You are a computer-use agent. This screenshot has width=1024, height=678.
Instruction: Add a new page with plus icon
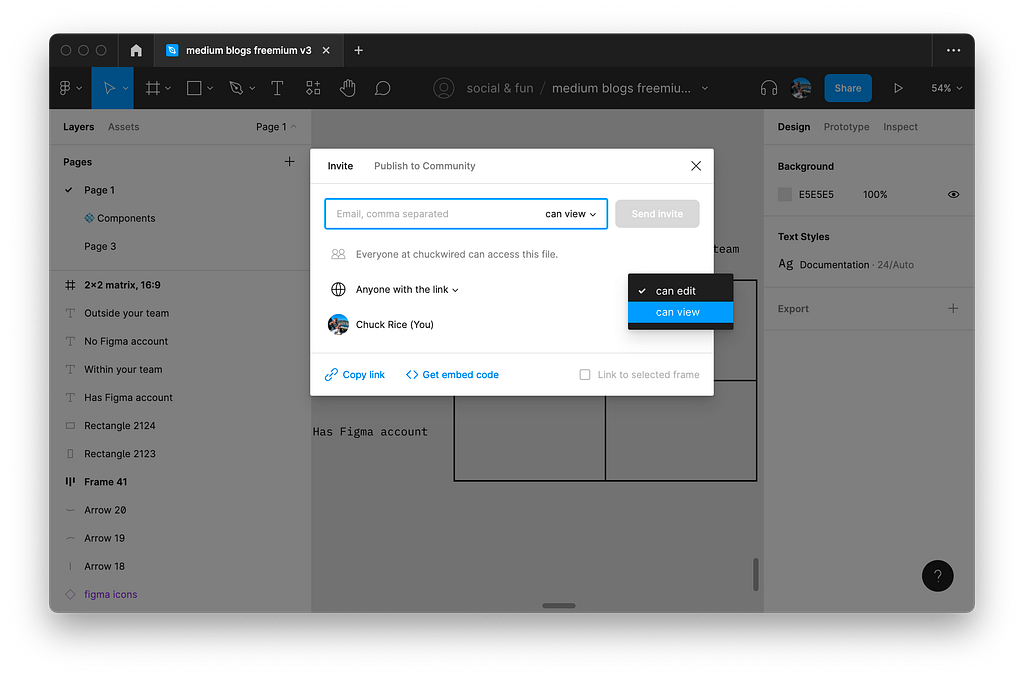click(x=289, y=161)
